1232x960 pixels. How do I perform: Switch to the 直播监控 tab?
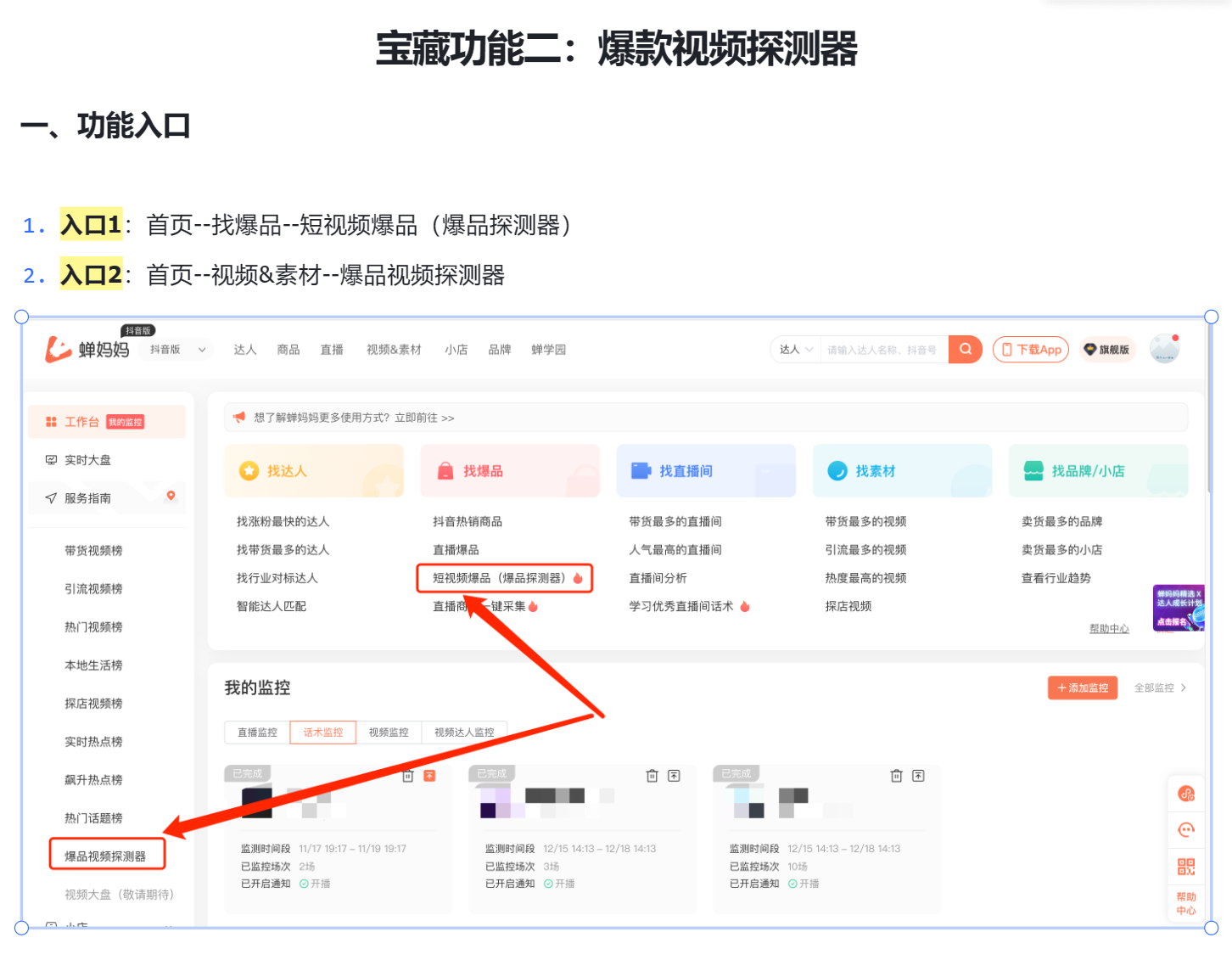click(257, 733)
